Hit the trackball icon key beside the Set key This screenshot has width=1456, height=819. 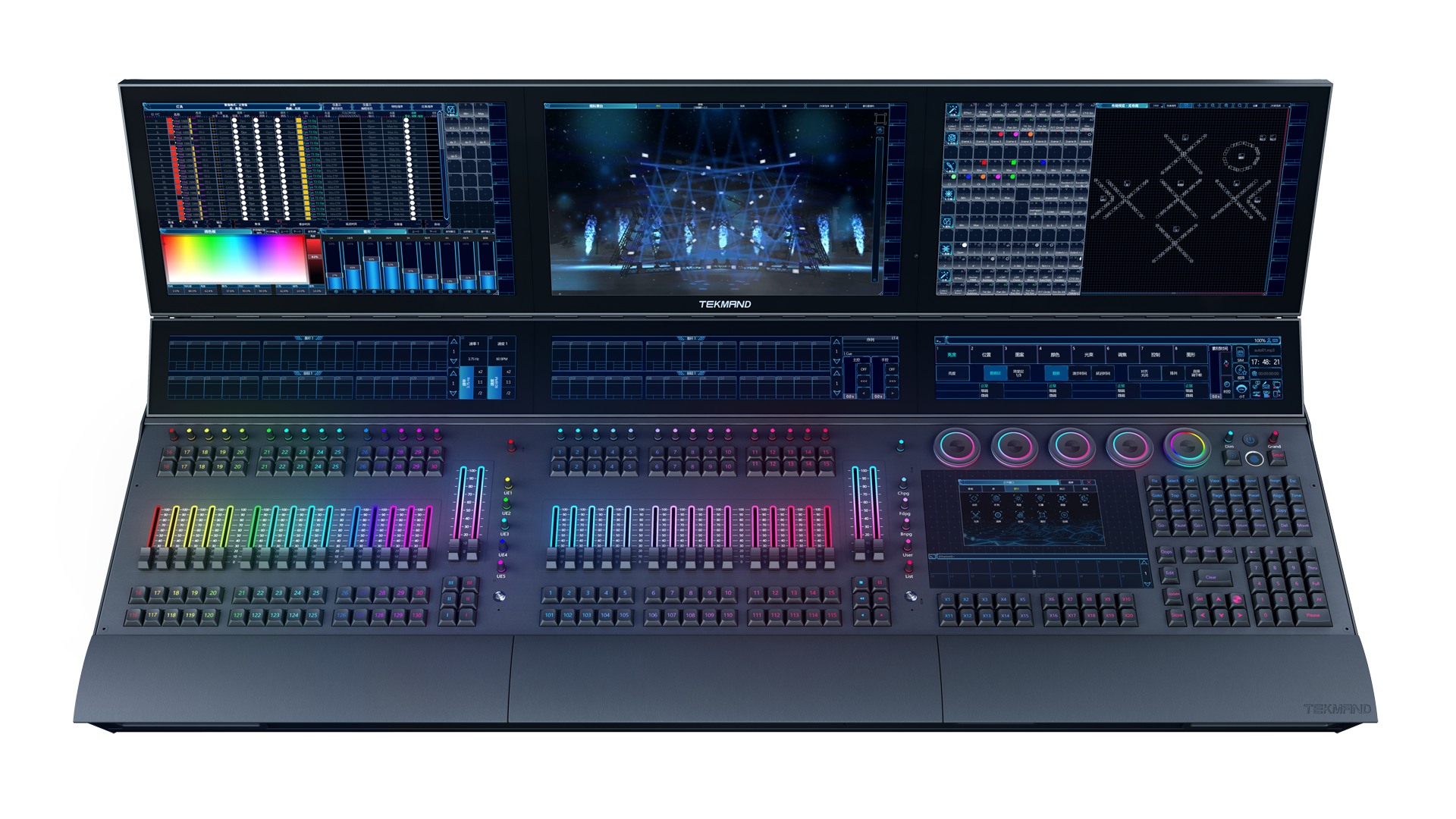point(1237,599)
